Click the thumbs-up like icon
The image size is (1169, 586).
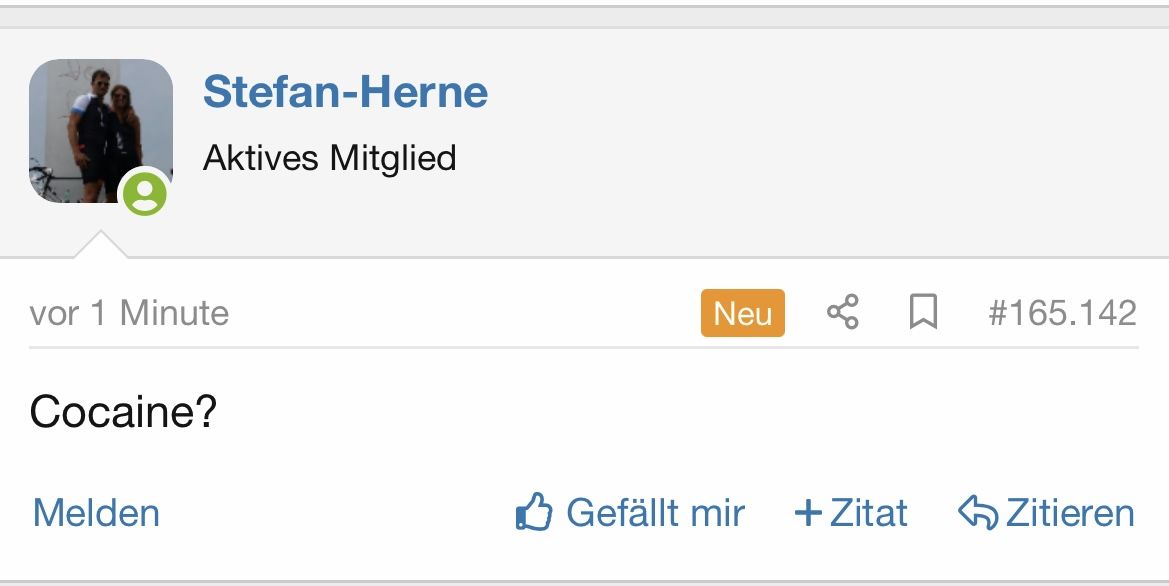(534, 514)
